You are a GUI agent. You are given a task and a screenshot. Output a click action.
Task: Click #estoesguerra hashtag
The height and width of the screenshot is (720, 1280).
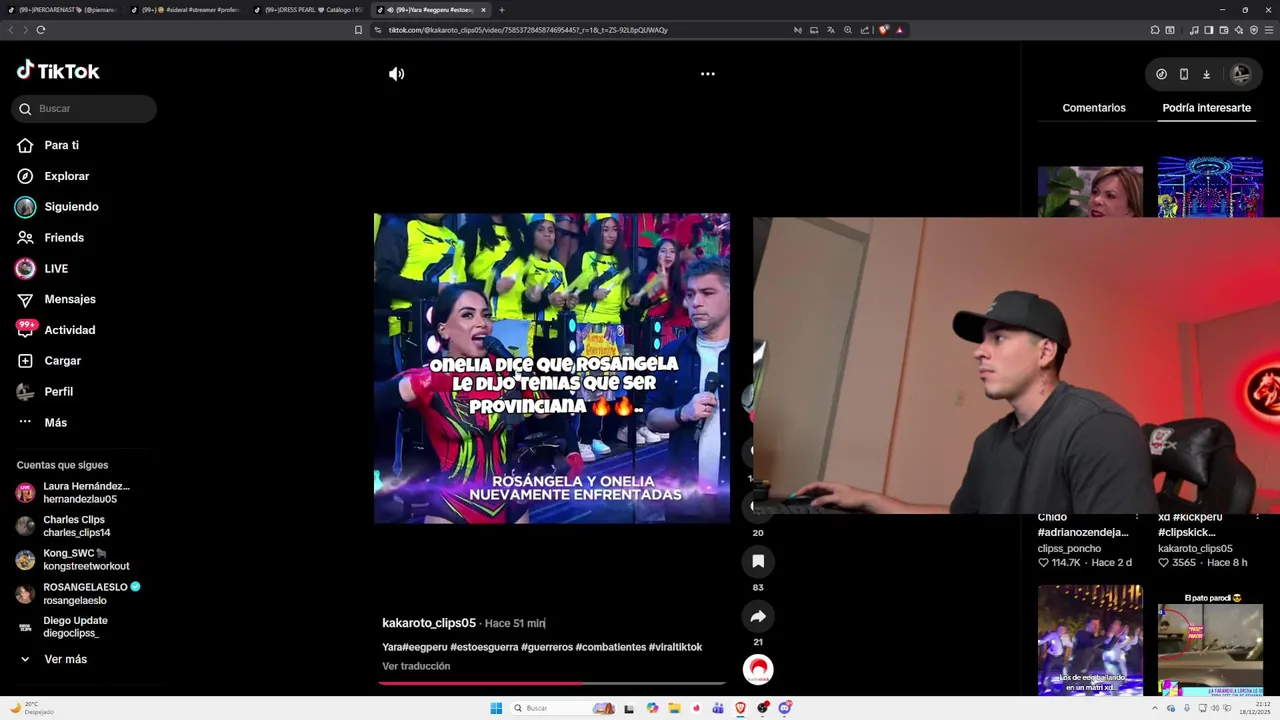(483, 647)
